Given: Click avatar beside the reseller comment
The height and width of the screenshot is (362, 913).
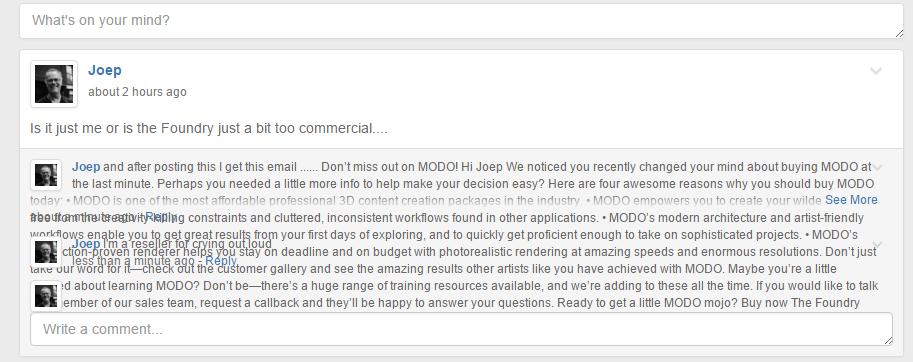Looking at the screenshot, I should click(x=46, y=252).
